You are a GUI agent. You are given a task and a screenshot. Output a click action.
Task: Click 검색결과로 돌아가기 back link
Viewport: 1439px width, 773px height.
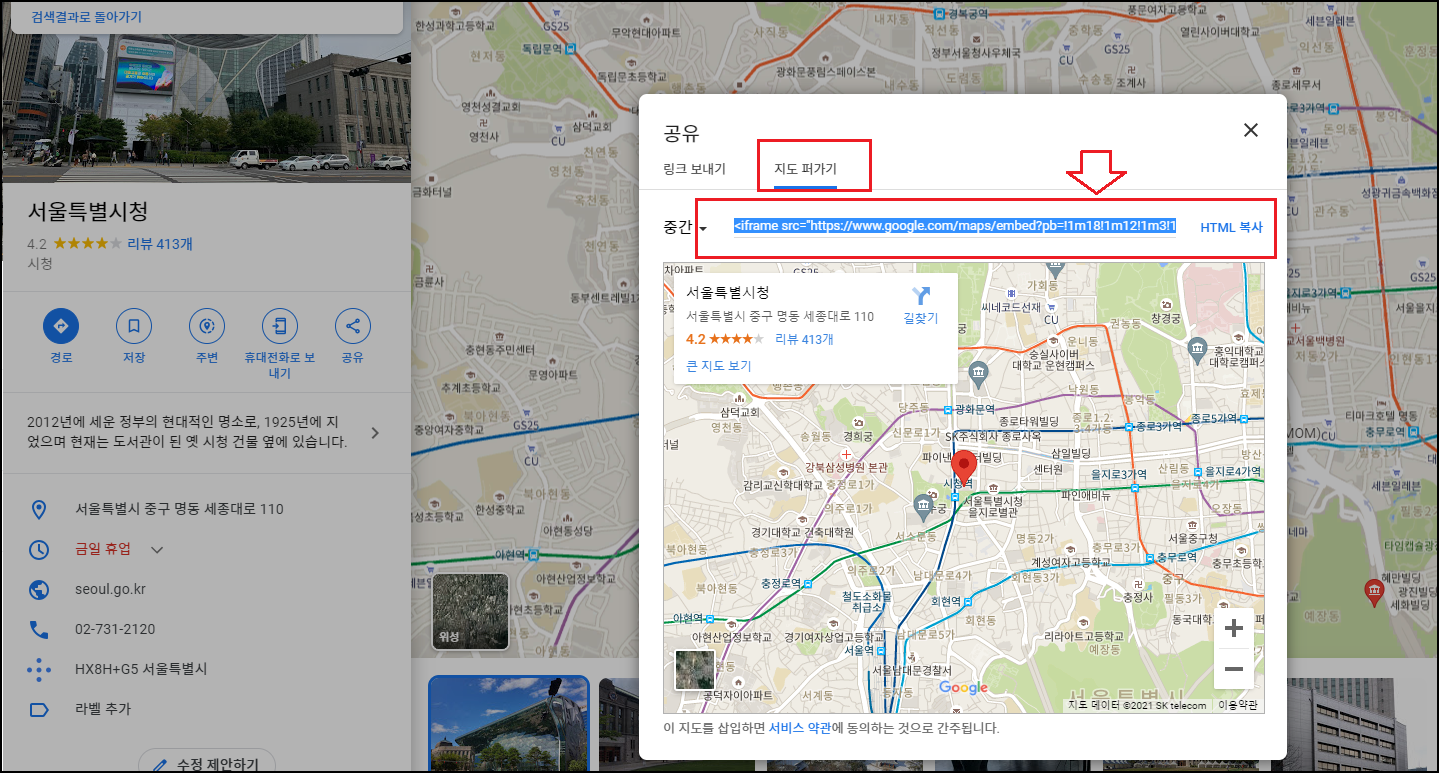click(86, 17)
